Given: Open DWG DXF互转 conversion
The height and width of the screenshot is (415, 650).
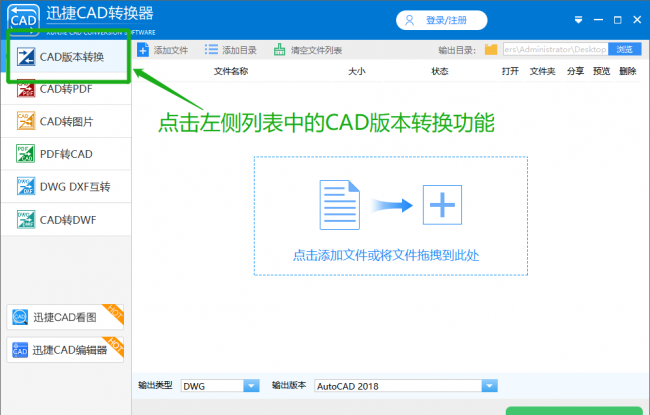Looking at the screenshot, I should click(66, 187).
